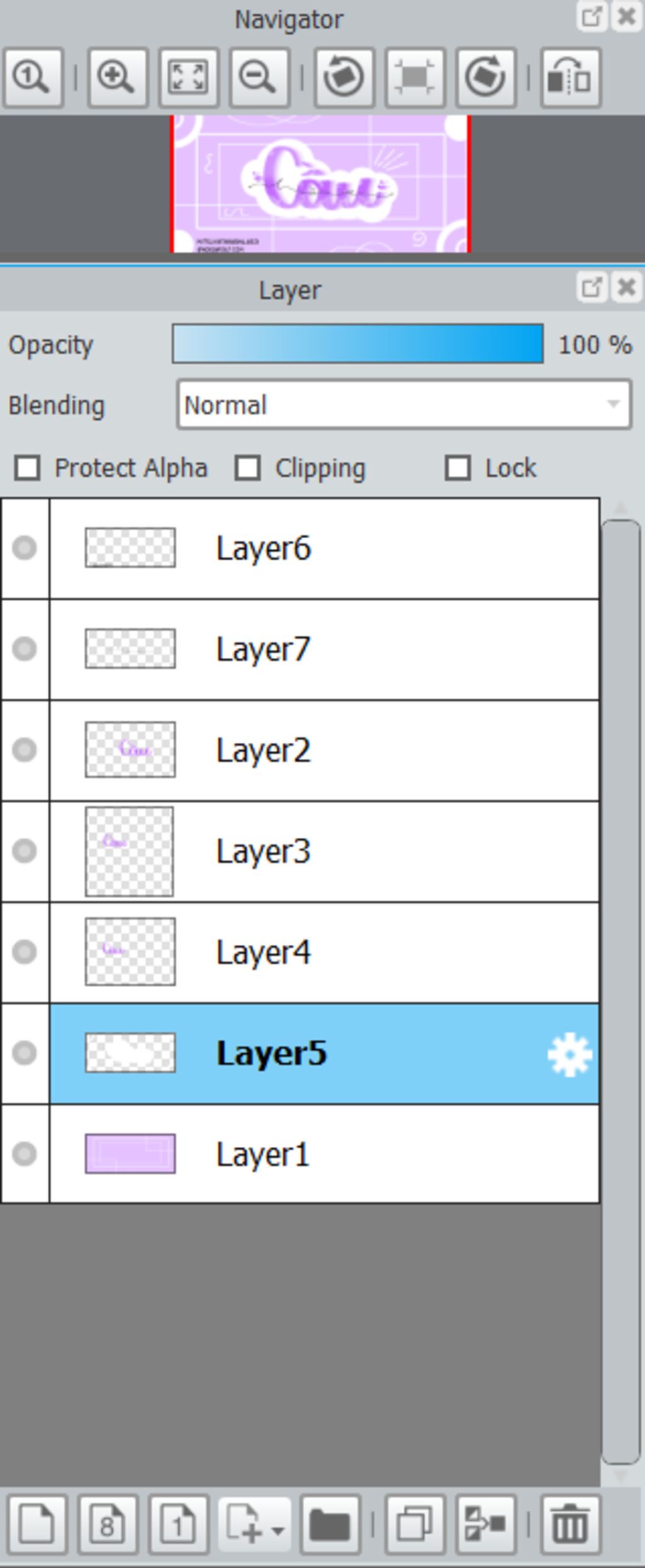The image size is (645, 1568).
Task: Click the Layer1 thumbnail preview
Action: (130, 1153)
